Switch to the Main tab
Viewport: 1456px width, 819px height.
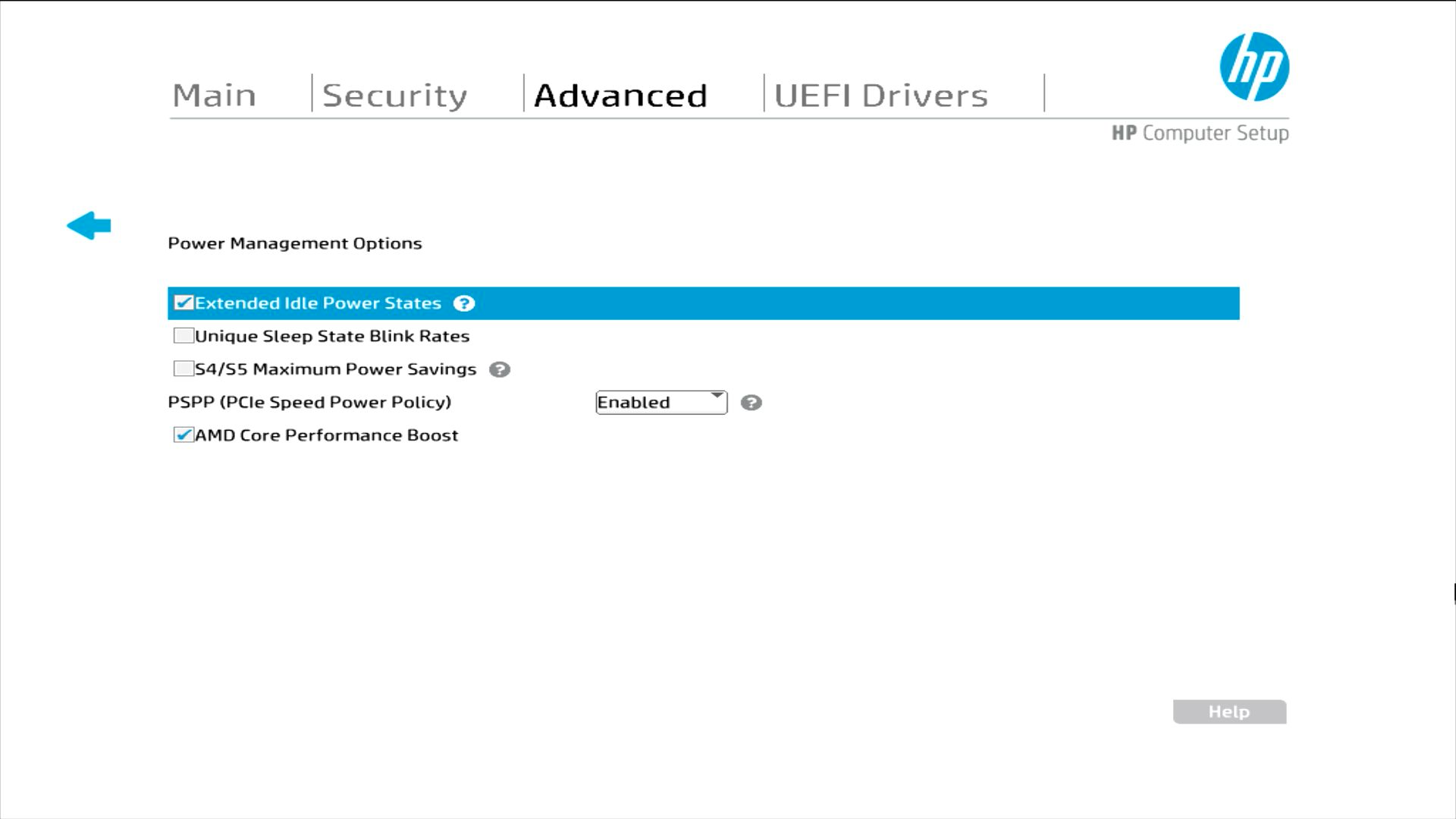[215, 96]
